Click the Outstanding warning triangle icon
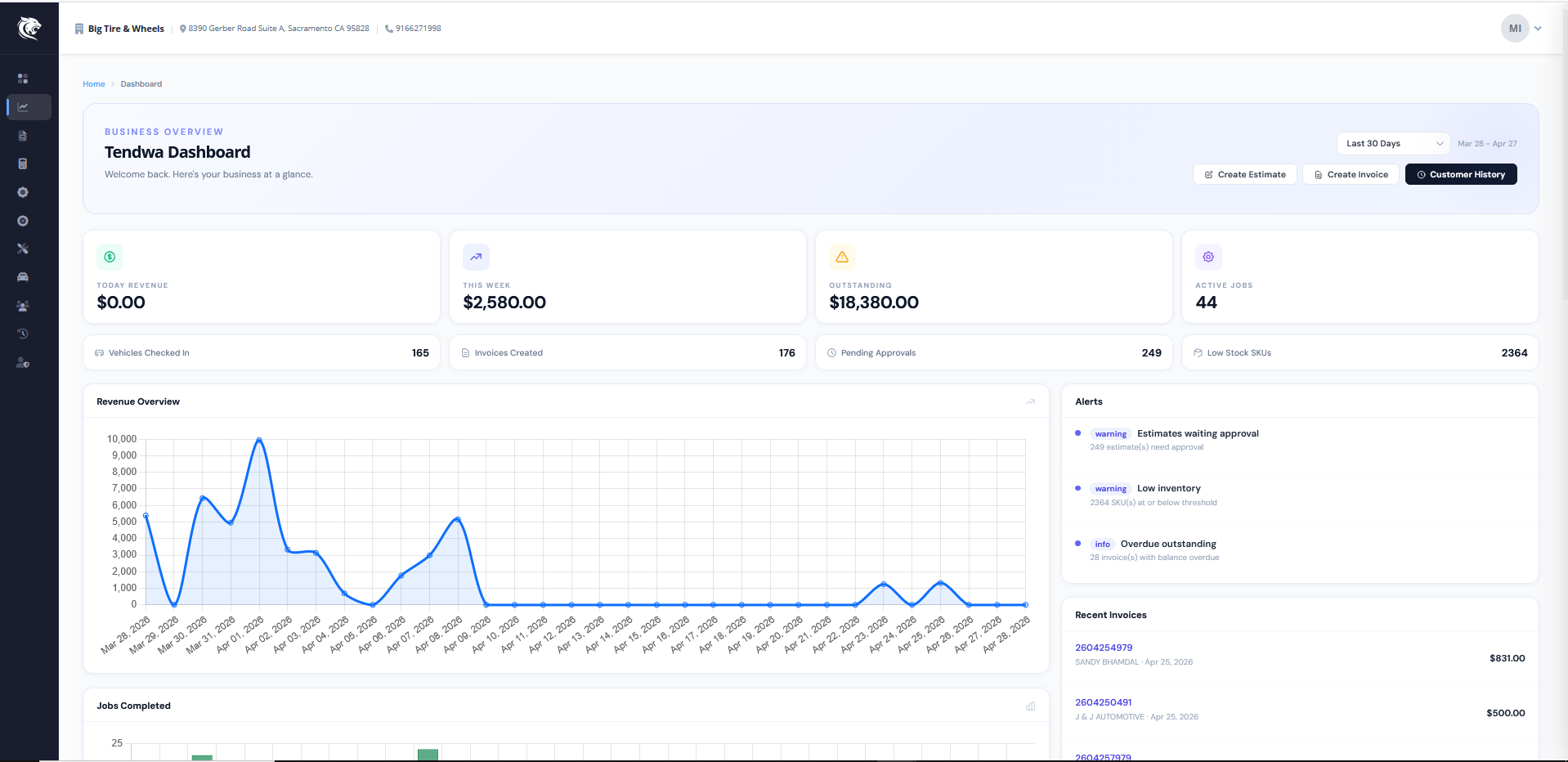Screen dimensions: 1568x762 click(x=842, y=257)
